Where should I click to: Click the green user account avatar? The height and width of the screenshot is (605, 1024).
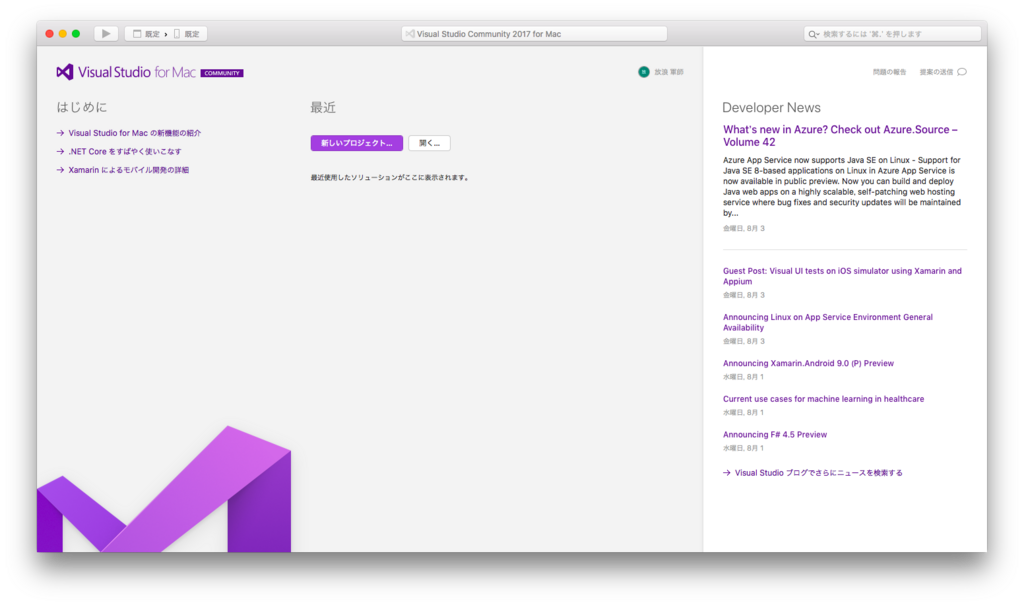(644, 72)
